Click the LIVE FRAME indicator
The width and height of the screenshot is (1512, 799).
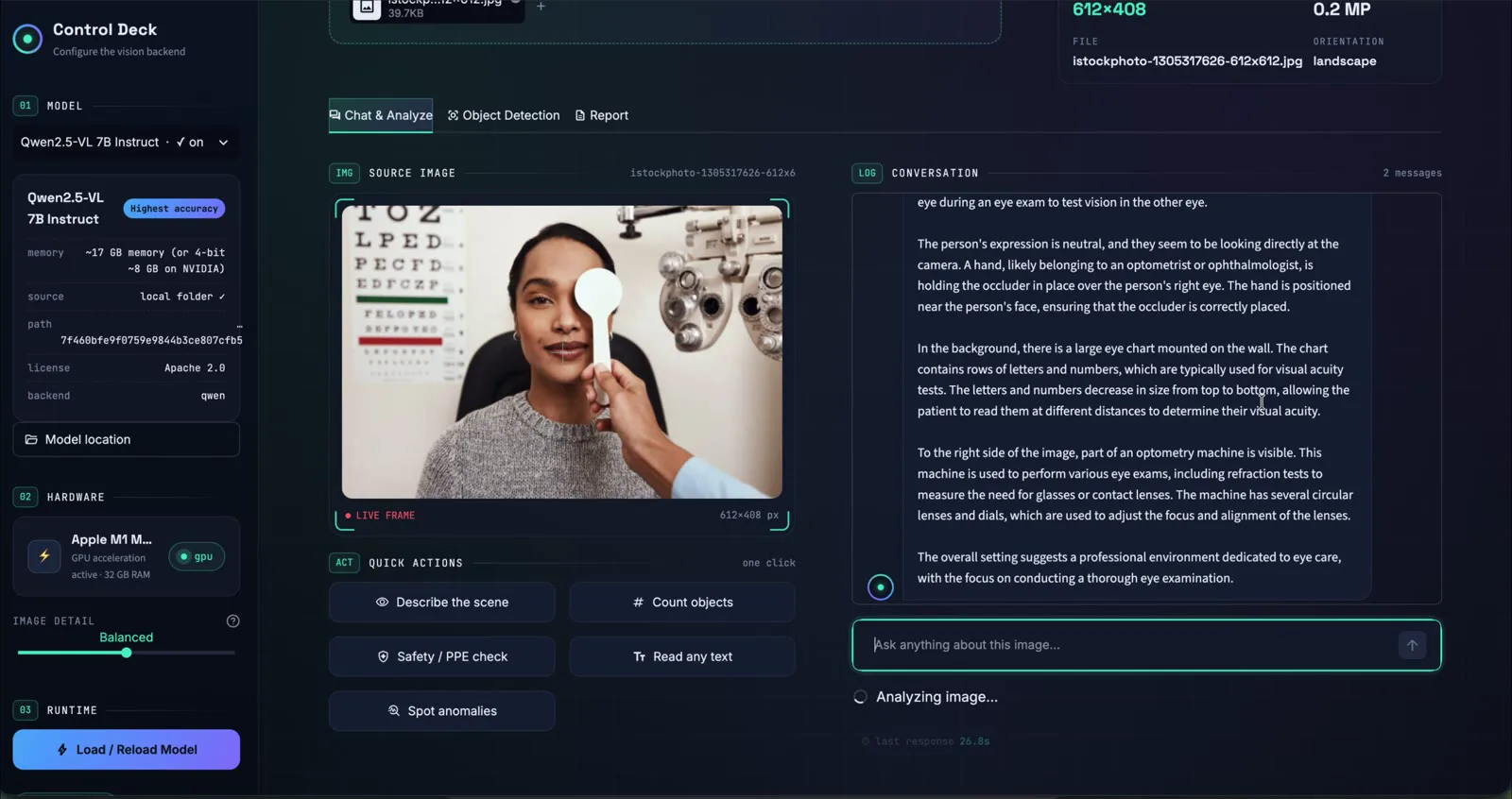[380, 516]
